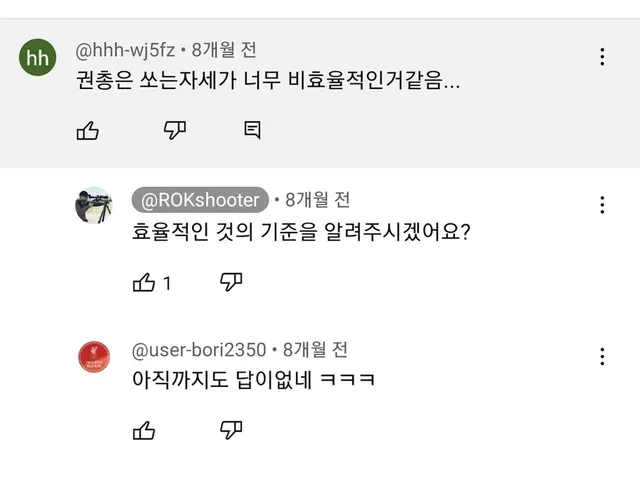Viewport: 640px width, 498px height.
Task: Open the red @user-bori2350 avatar
Action: point(94,356)
